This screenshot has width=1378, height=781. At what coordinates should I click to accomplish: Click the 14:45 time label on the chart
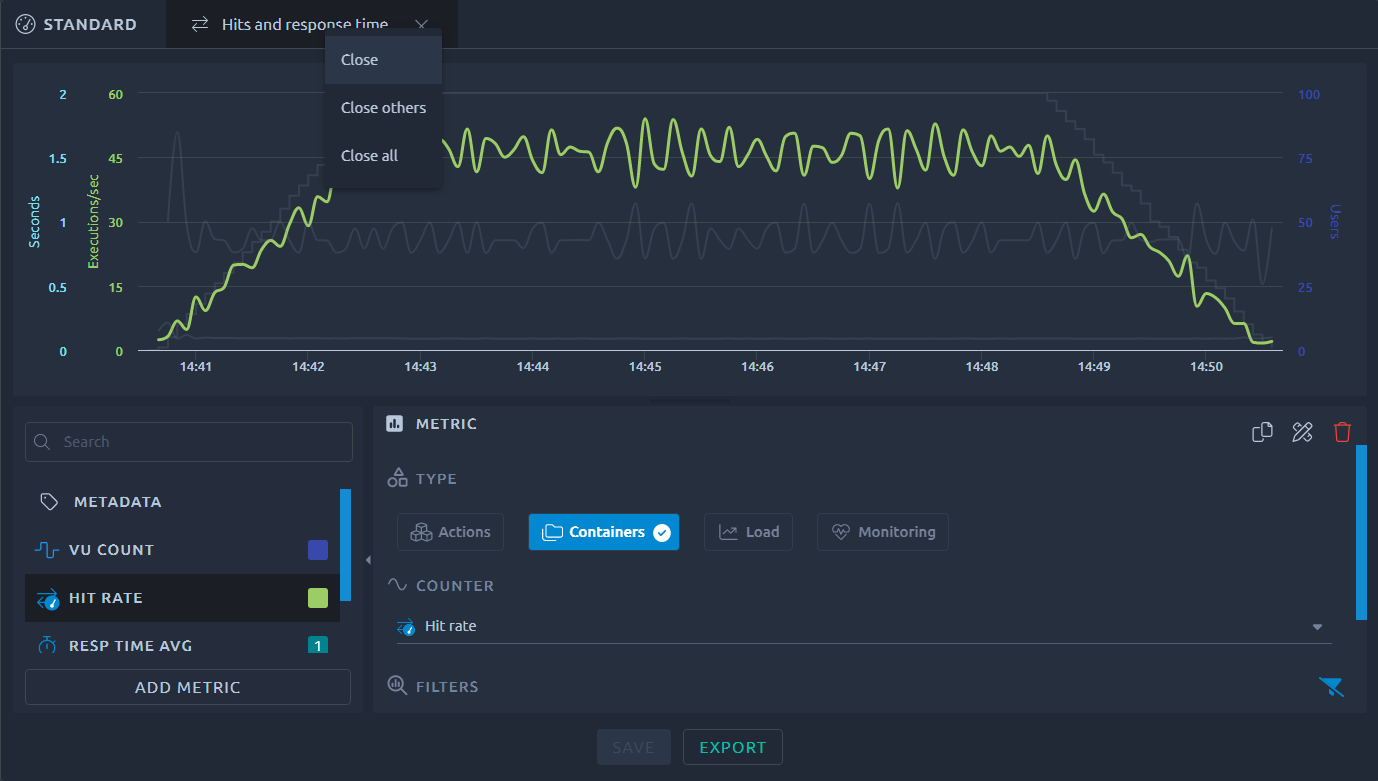click(645, 367)
